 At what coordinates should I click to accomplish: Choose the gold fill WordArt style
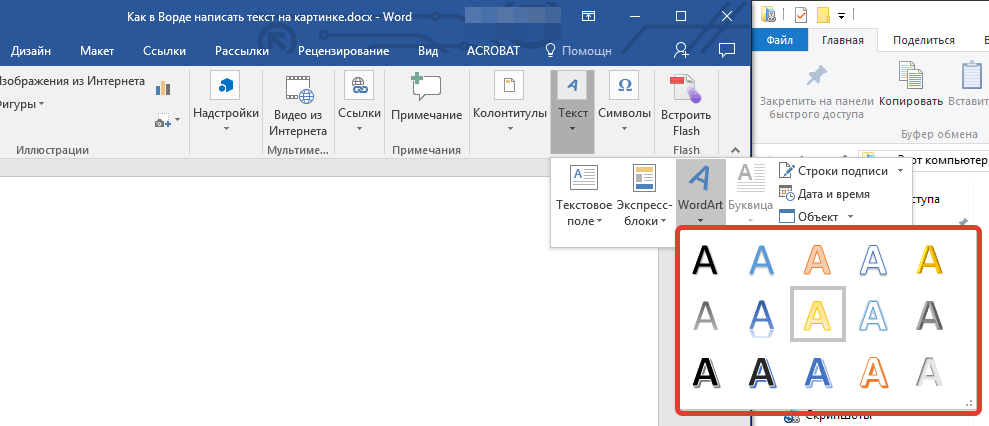tap(929, 260)
